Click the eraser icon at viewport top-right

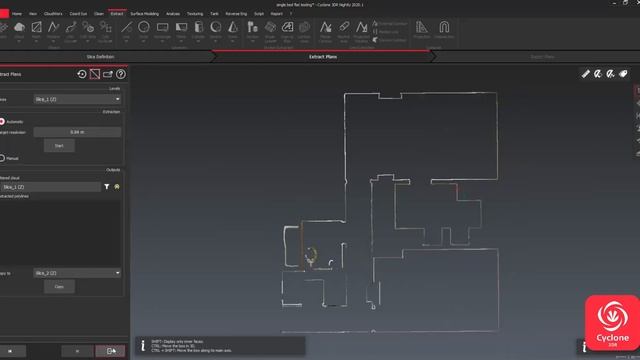click(623, 73)
